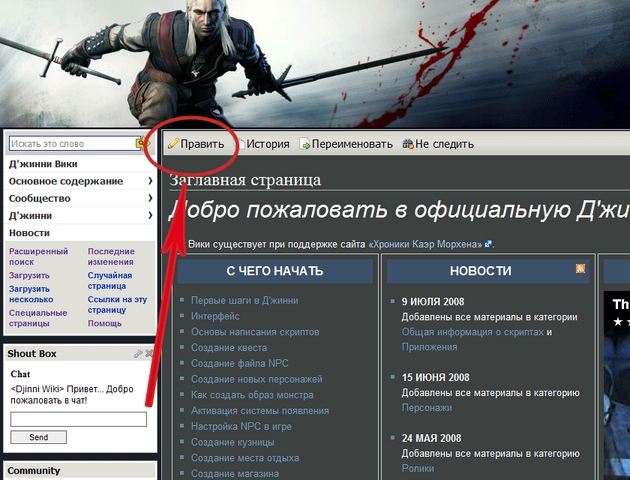
Task: Click the 15 ИЮНЯ 2008 news date
Action: [x=436, y=377]
